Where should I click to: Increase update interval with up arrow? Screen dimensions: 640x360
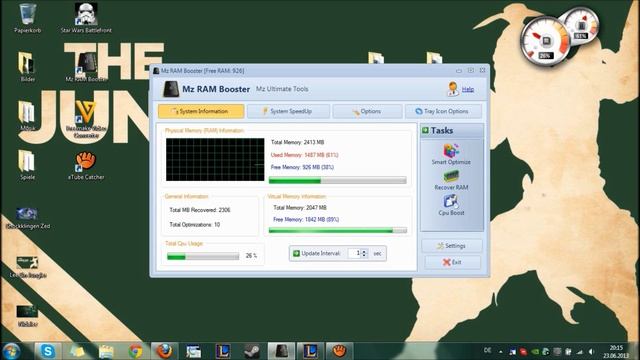pos(364,251)
